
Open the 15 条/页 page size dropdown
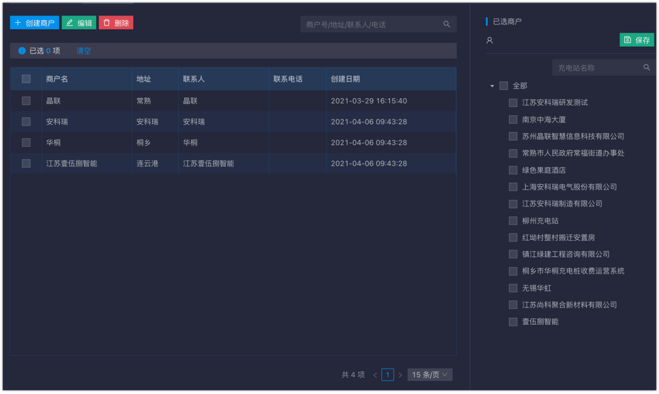(430, 375)
